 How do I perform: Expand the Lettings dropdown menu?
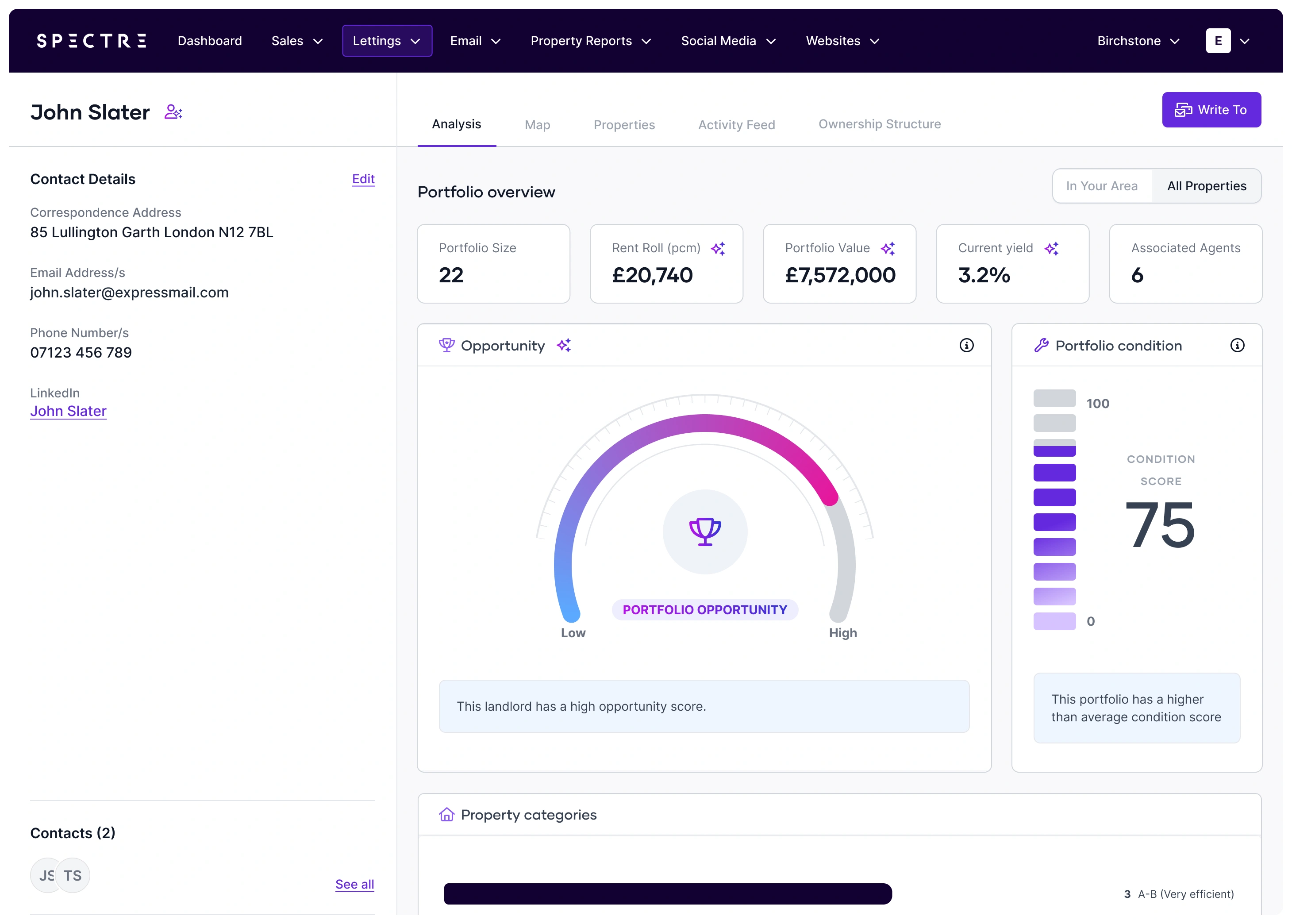387,41
